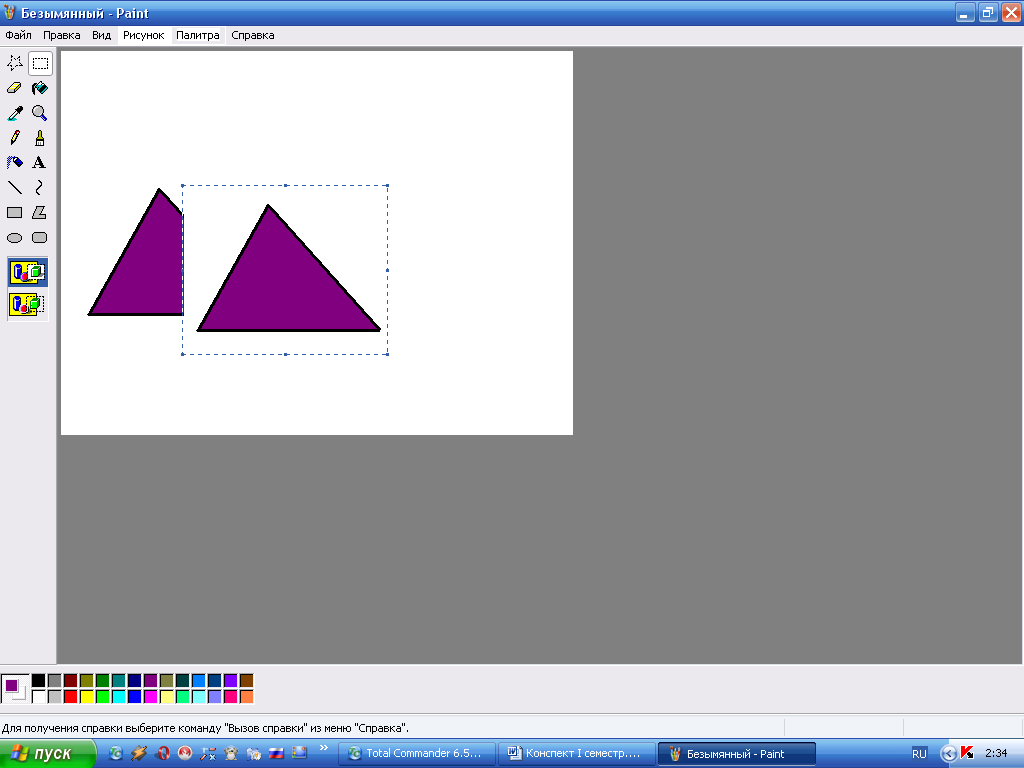Image resolution: width=1024 pixels, height=768 pixels.
Task: Enable transparent selection mode option
Action: pos(27,304)
